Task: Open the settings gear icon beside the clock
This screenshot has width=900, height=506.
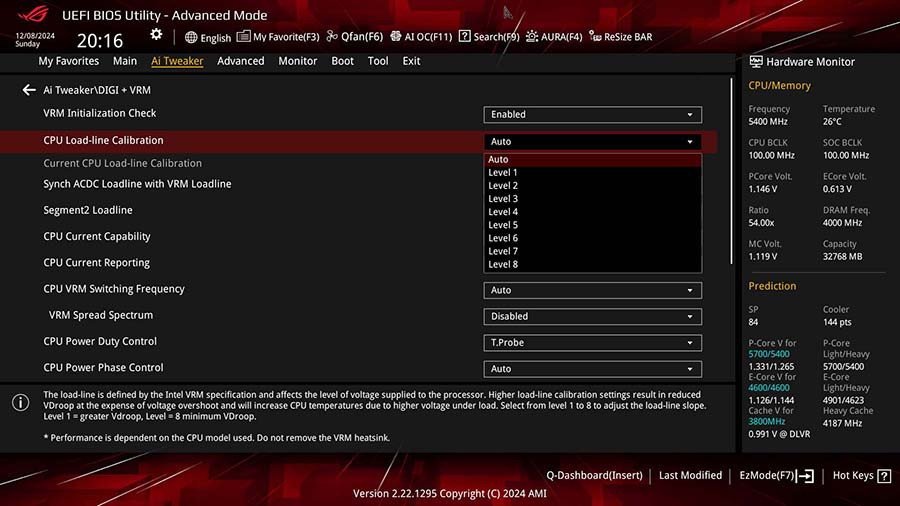Action: pos(156,34)
